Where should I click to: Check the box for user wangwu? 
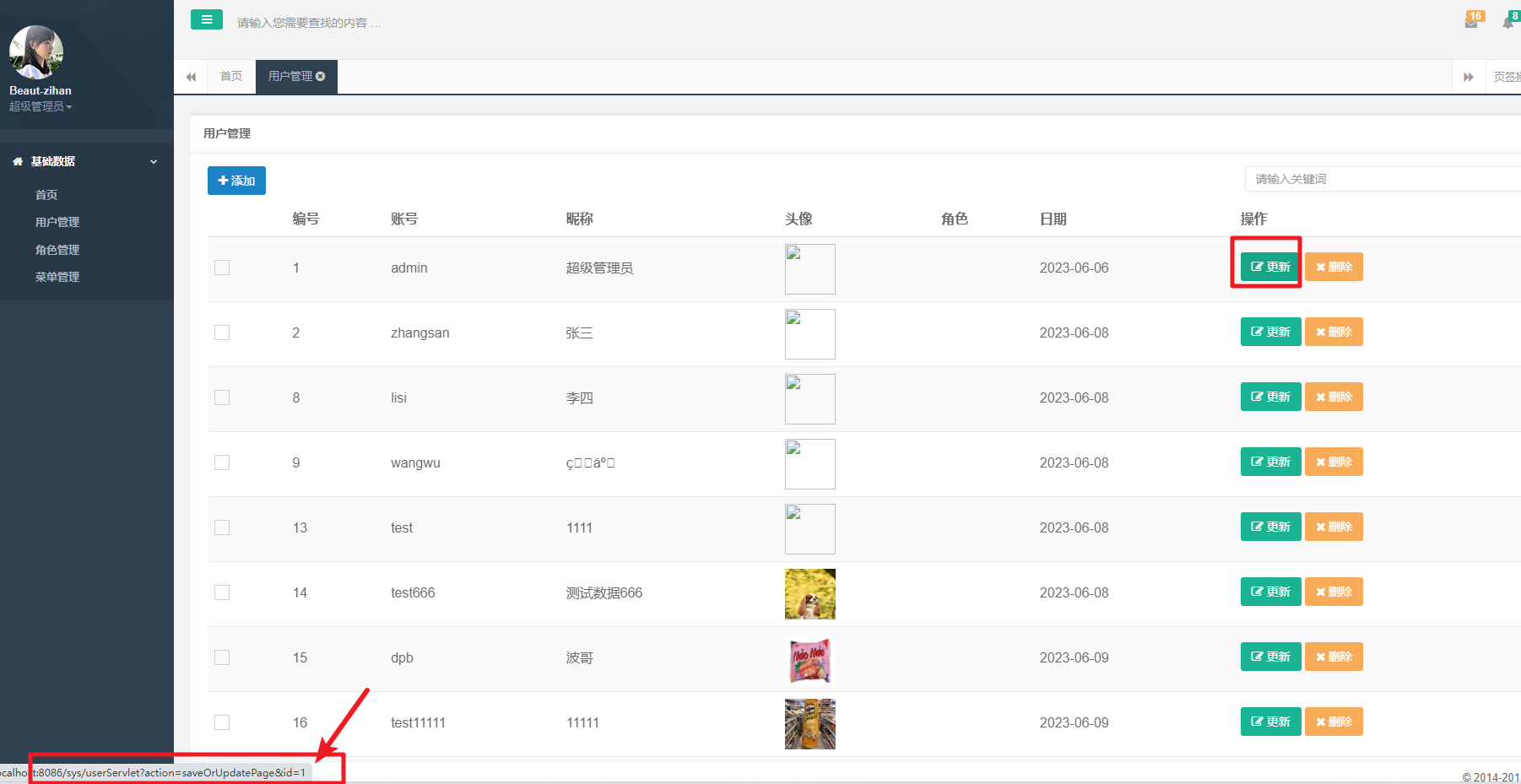point(222,462)
